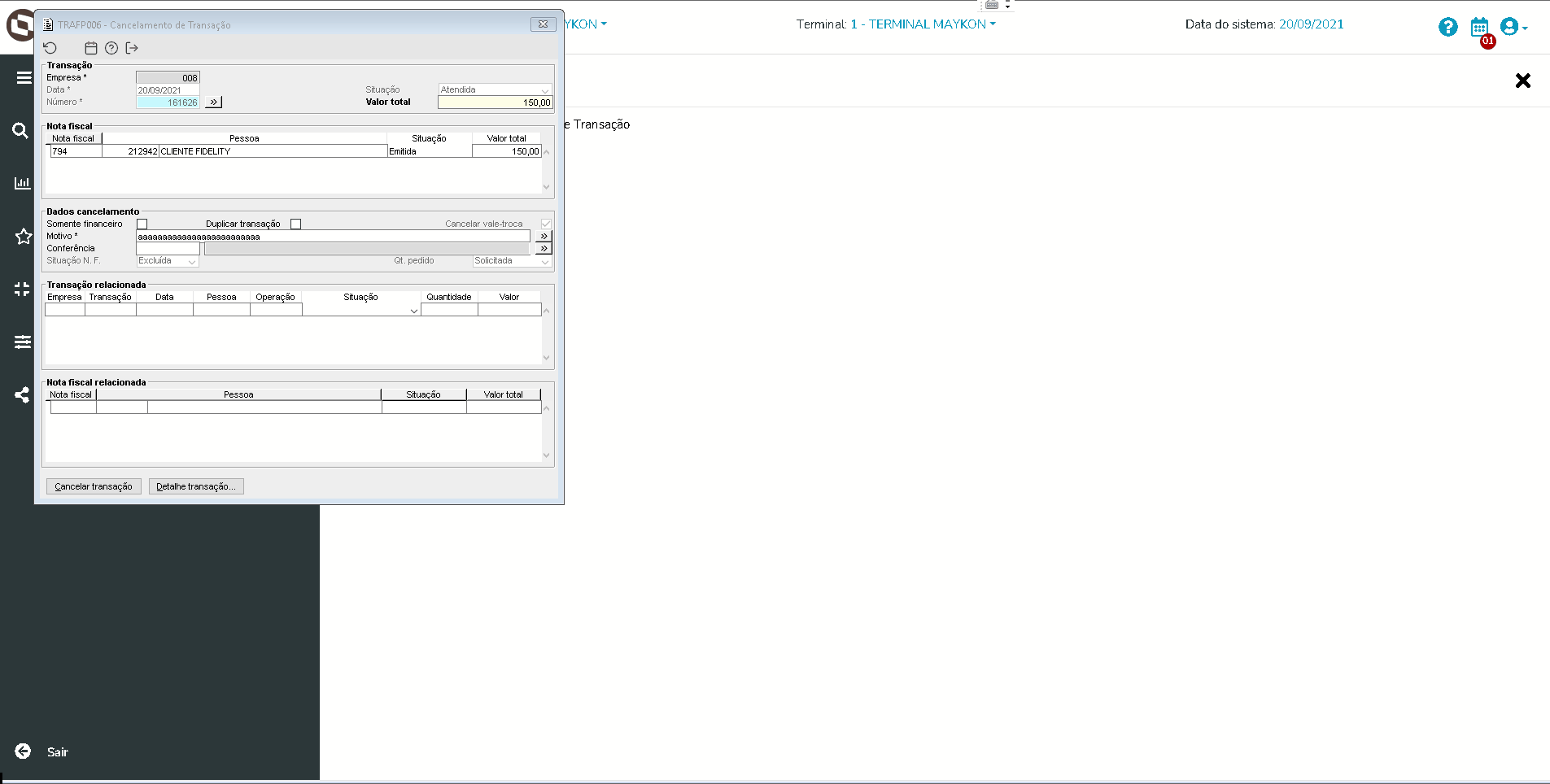Open help question-mark icon in dialog toolbar
Image resolution: width=1550 pixels, height=784 pixels.
[111, 48]
